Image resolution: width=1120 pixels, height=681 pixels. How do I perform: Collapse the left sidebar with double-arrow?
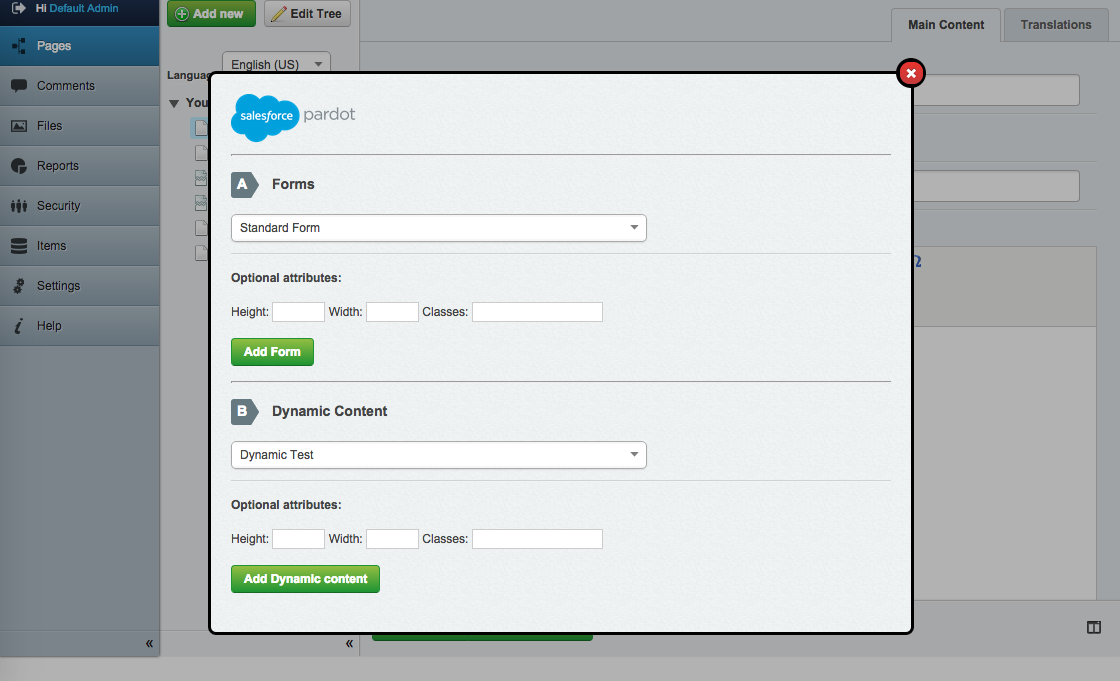149,643
